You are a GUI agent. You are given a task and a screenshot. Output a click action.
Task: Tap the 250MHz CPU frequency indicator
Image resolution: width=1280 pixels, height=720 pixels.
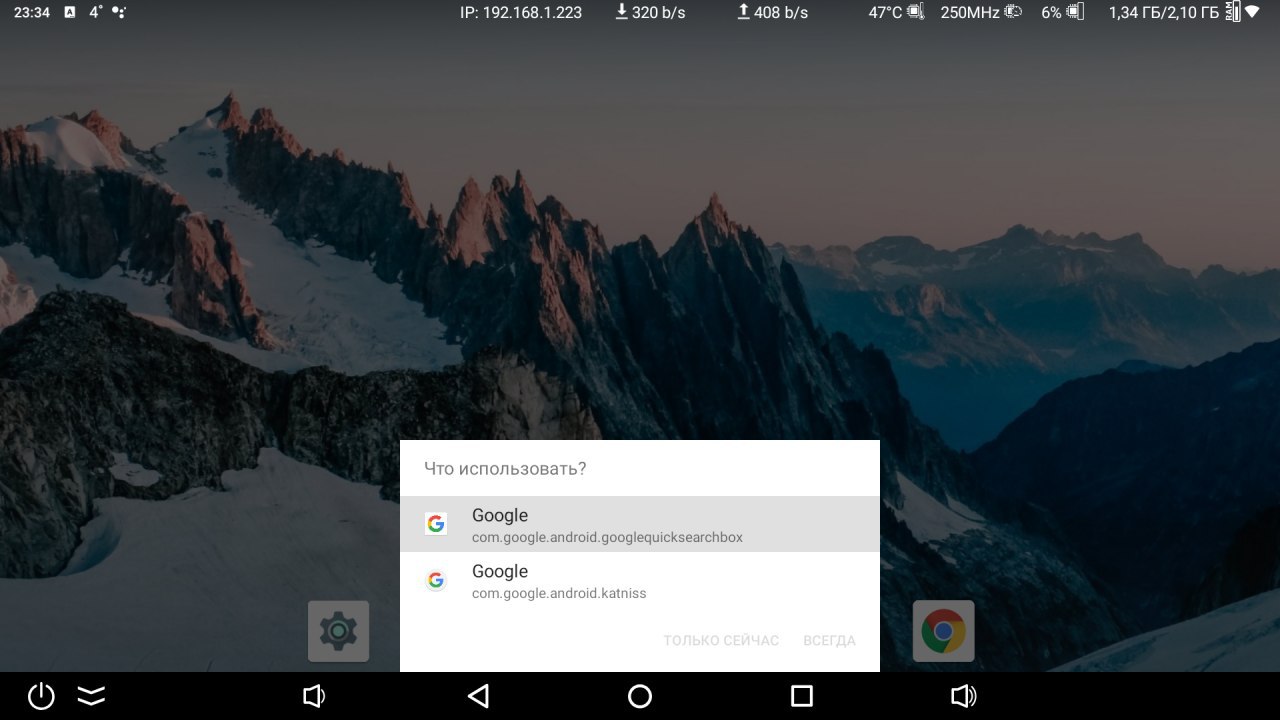click(981, 12)
